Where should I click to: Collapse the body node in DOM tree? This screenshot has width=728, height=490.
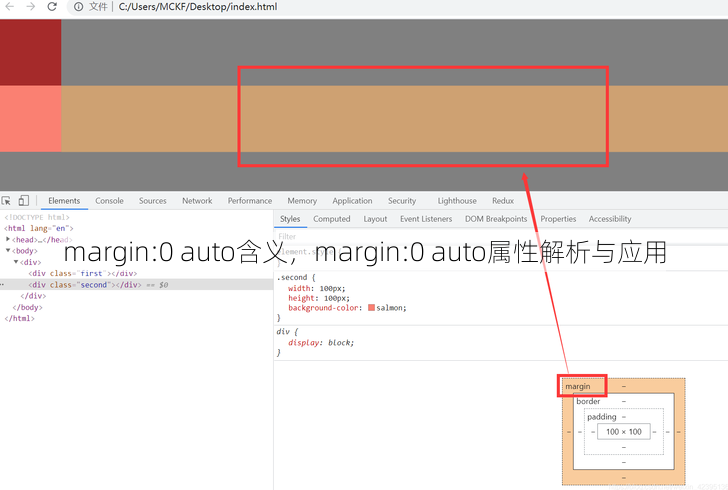tap(8, 250)
